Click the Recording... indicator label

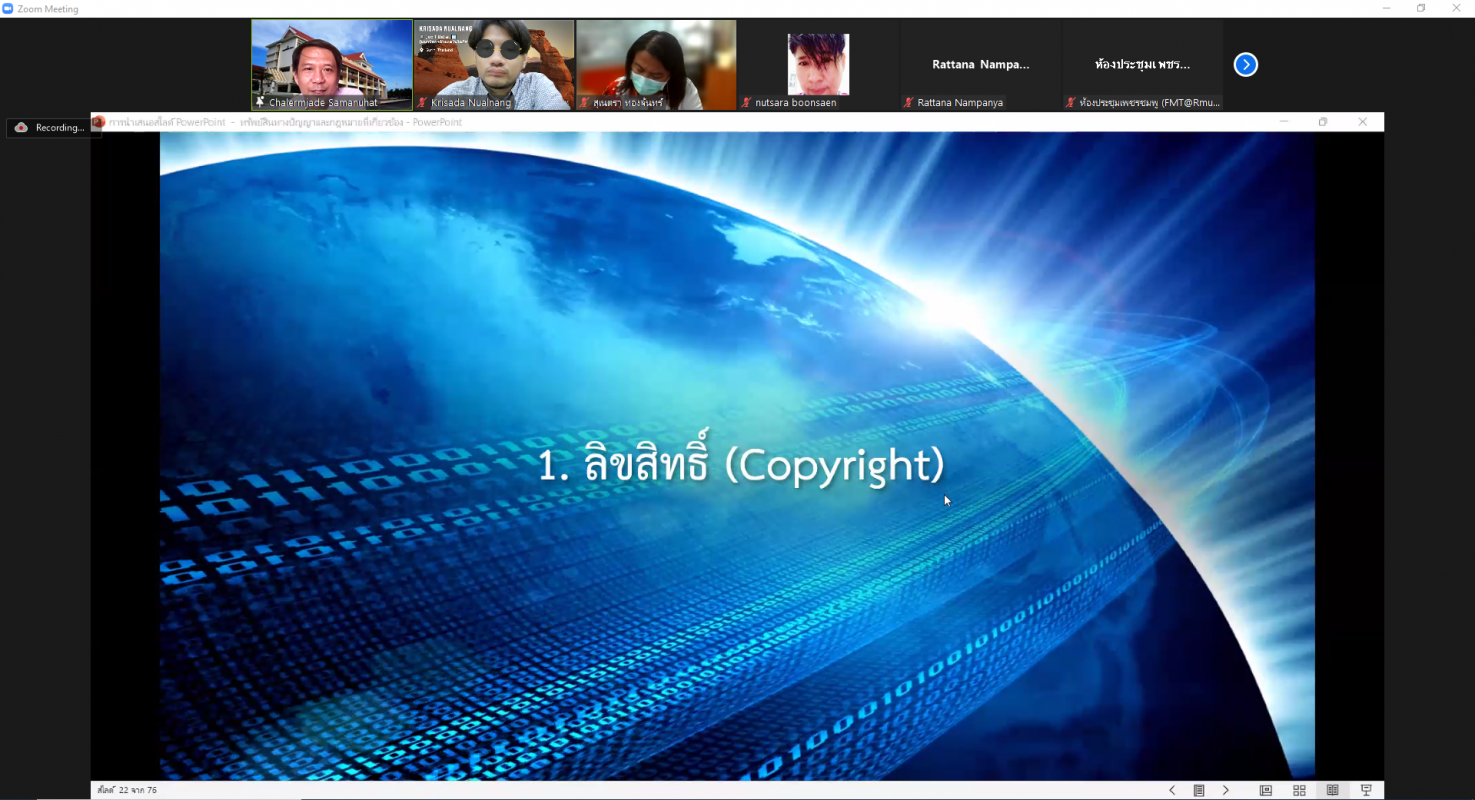coord(60,128)
